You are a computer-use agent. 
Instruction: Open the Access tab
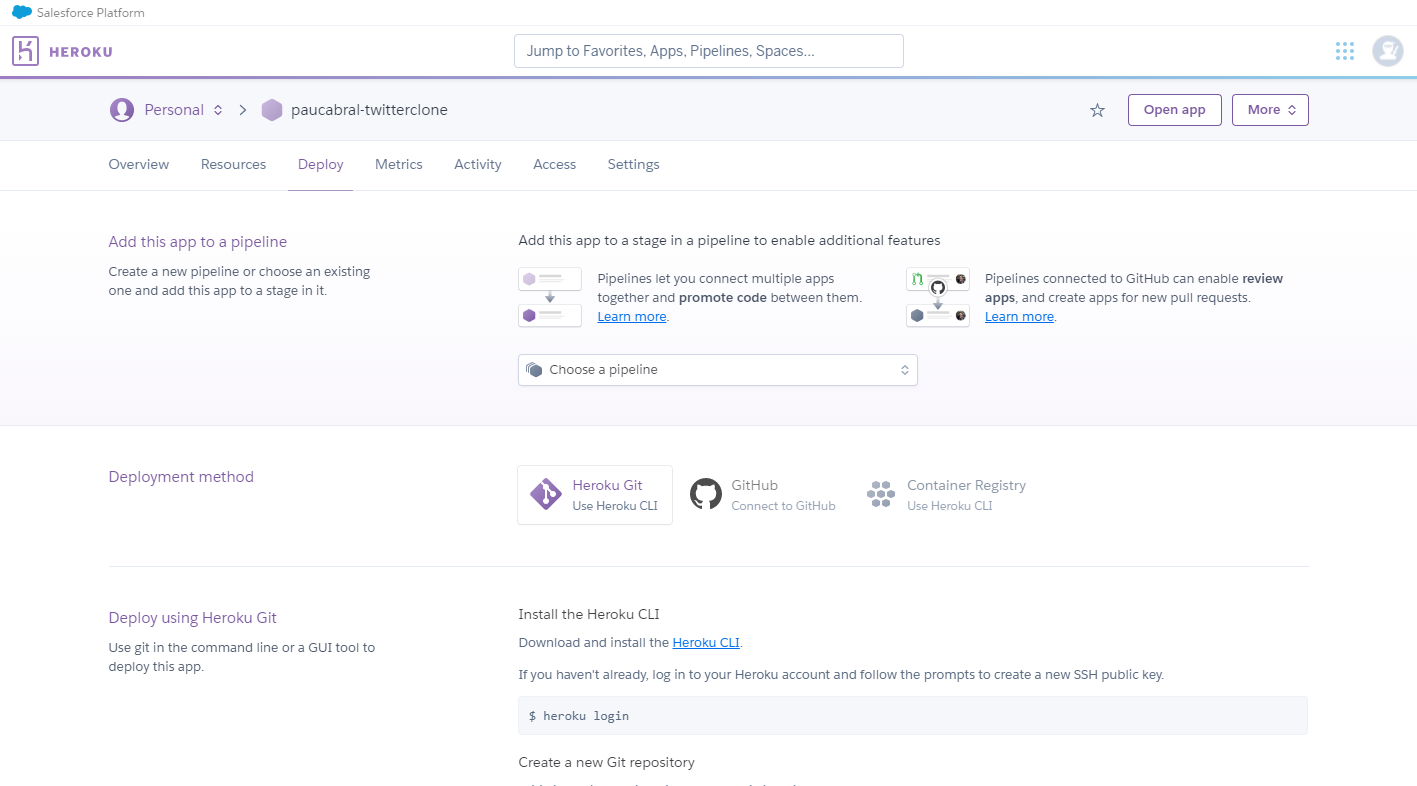555,164
